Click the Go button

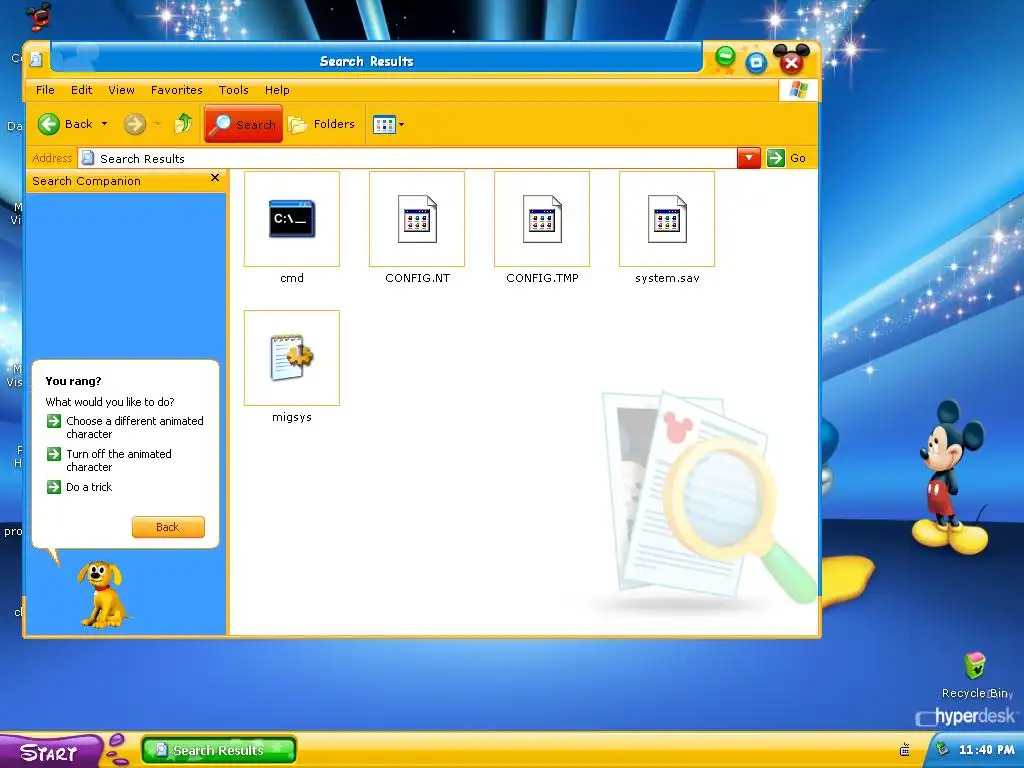click(x=787, y=158)
